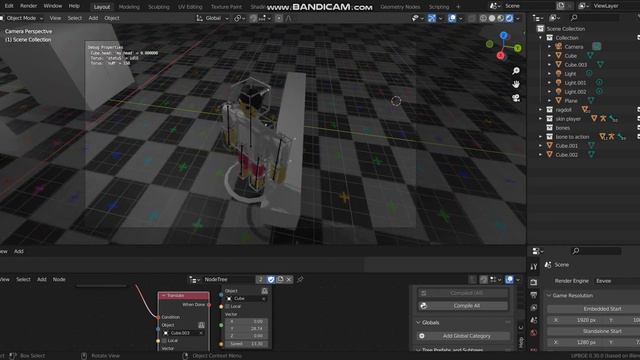The width and height of the screenshot is (640, 360).
Task: Toggle X-ray mode in viewport header
Action: pos(472,18)
